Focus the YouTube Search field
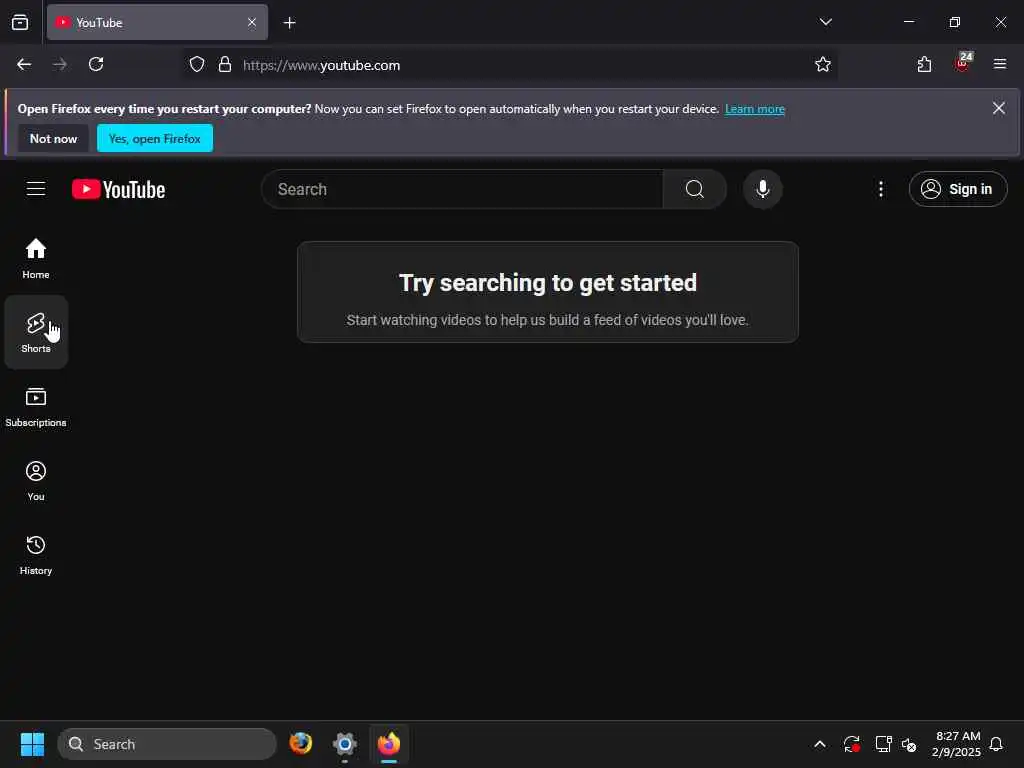1024x768 pixels. 462,189
